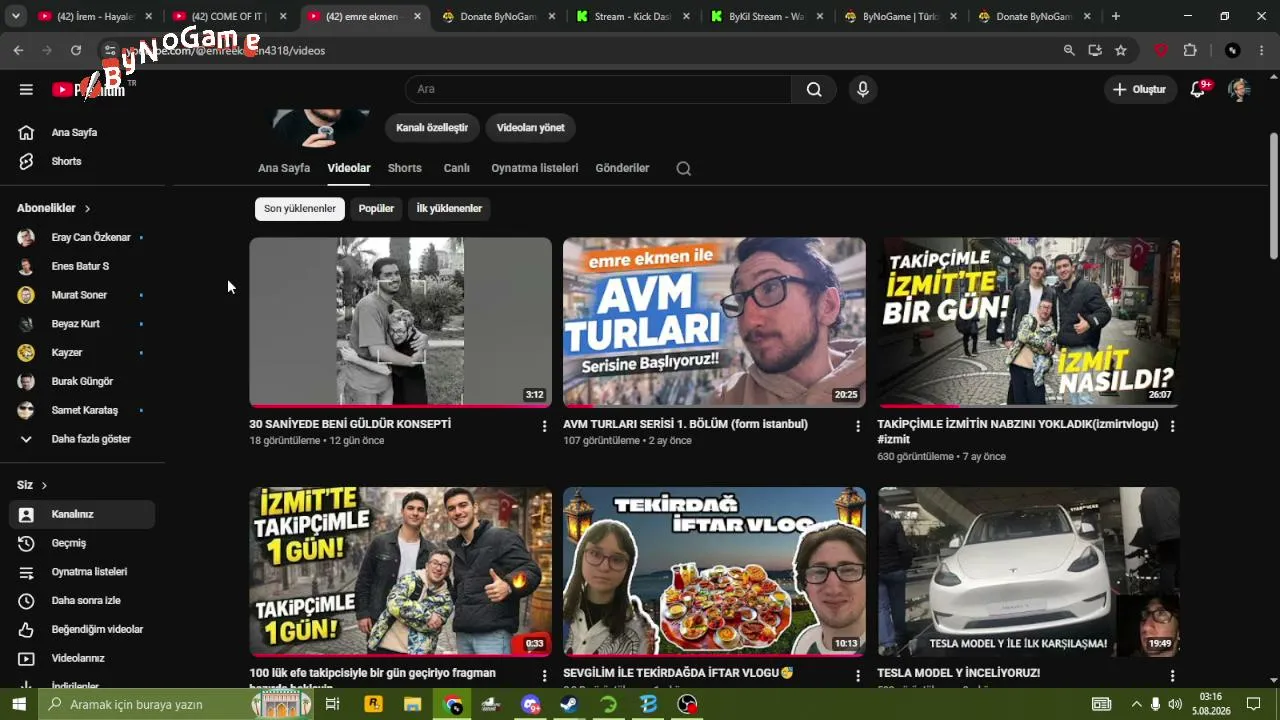The width and height of the screenshot is (1280, 720).
Task: Start voice search with the microphone icon
Action: (863, 89)
